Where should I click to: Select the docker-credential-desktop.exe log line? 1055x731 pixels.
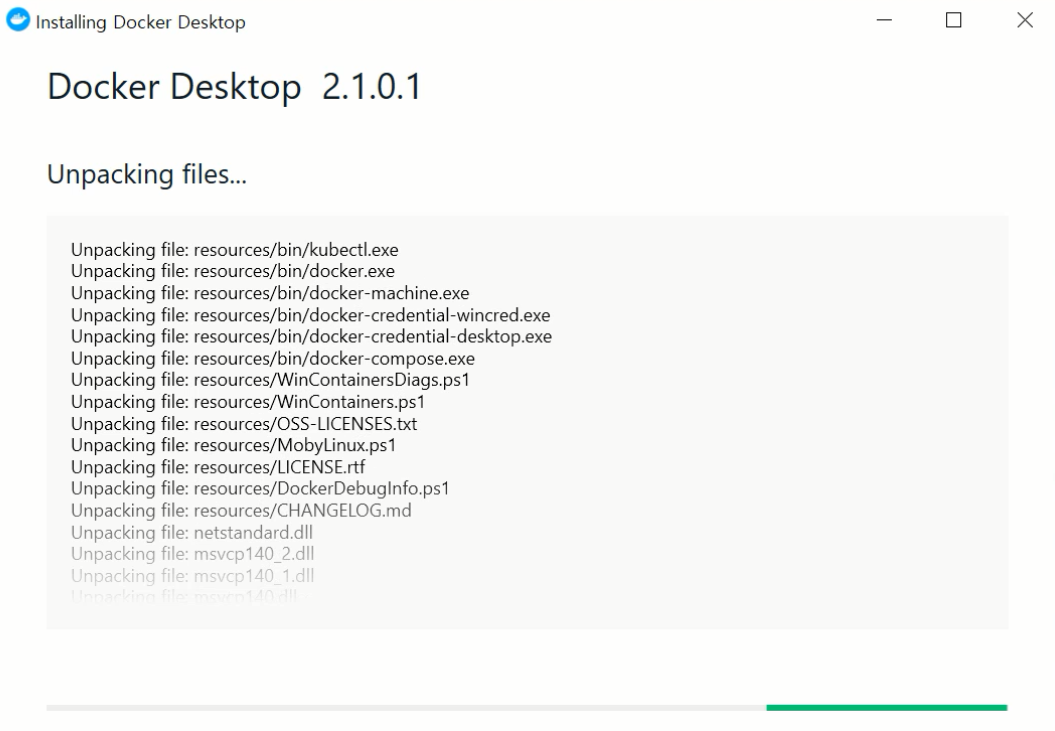pyautogui.click(x=312, y=337)
